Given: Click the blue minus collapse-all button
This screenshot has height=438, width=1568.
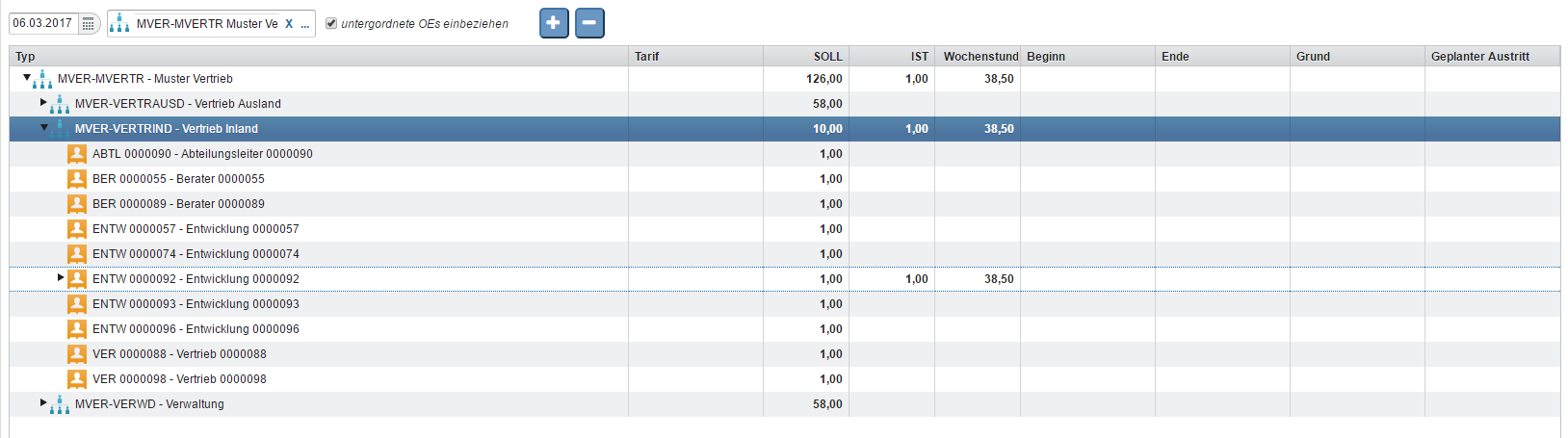Looking at the screenshot, I should (x=589, y=23).
